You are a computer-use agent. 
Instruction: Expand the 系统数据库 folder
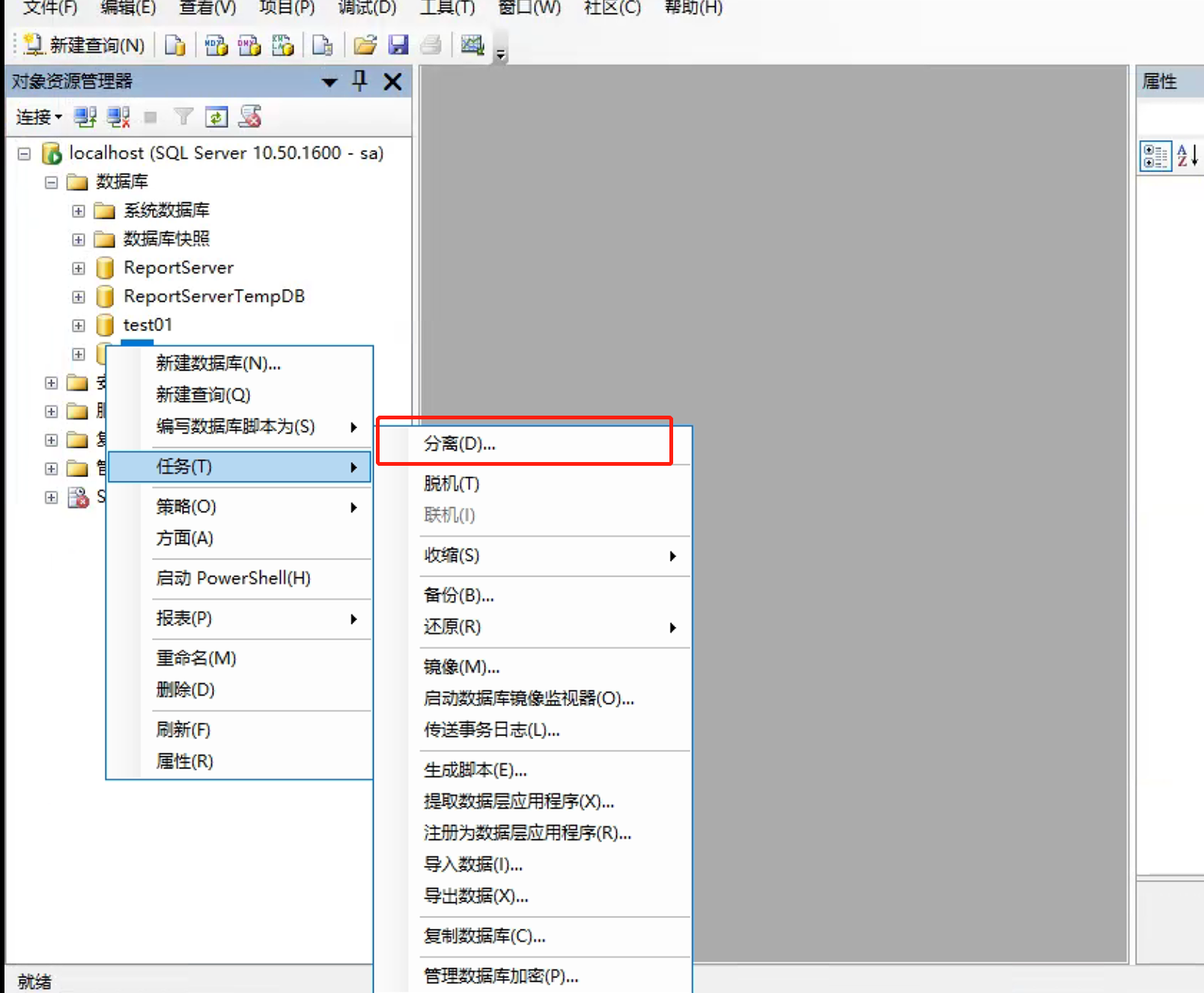[x=79, y=211]
